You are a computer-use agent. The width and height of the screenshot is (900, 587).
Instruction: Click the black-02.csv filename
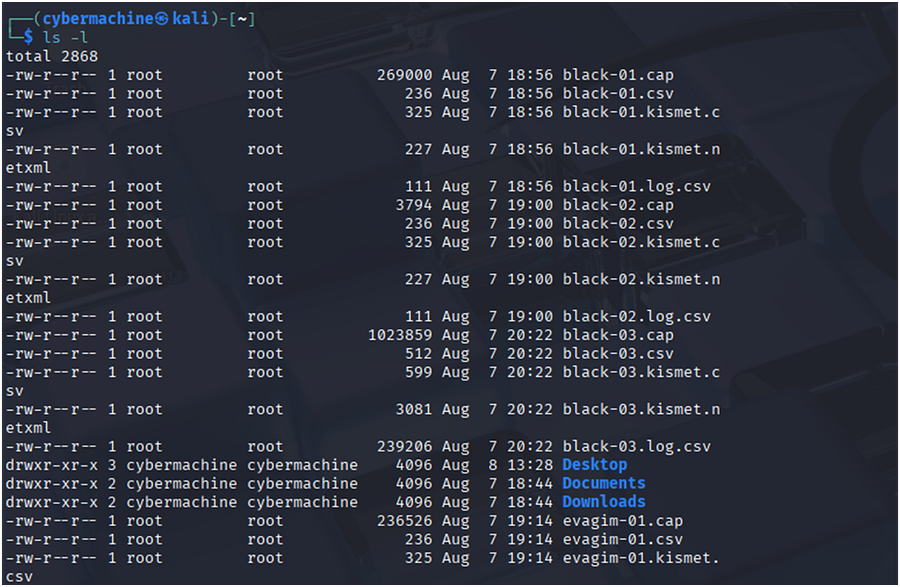pos(618,224)
